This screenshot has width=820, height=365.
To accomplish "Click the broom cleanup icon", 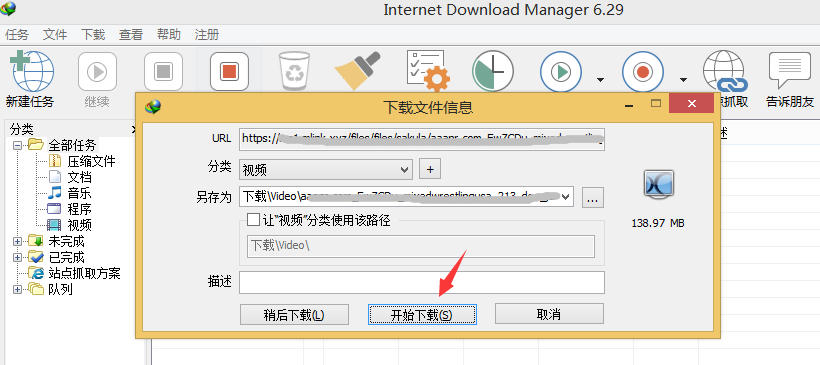I will (358, 71).
